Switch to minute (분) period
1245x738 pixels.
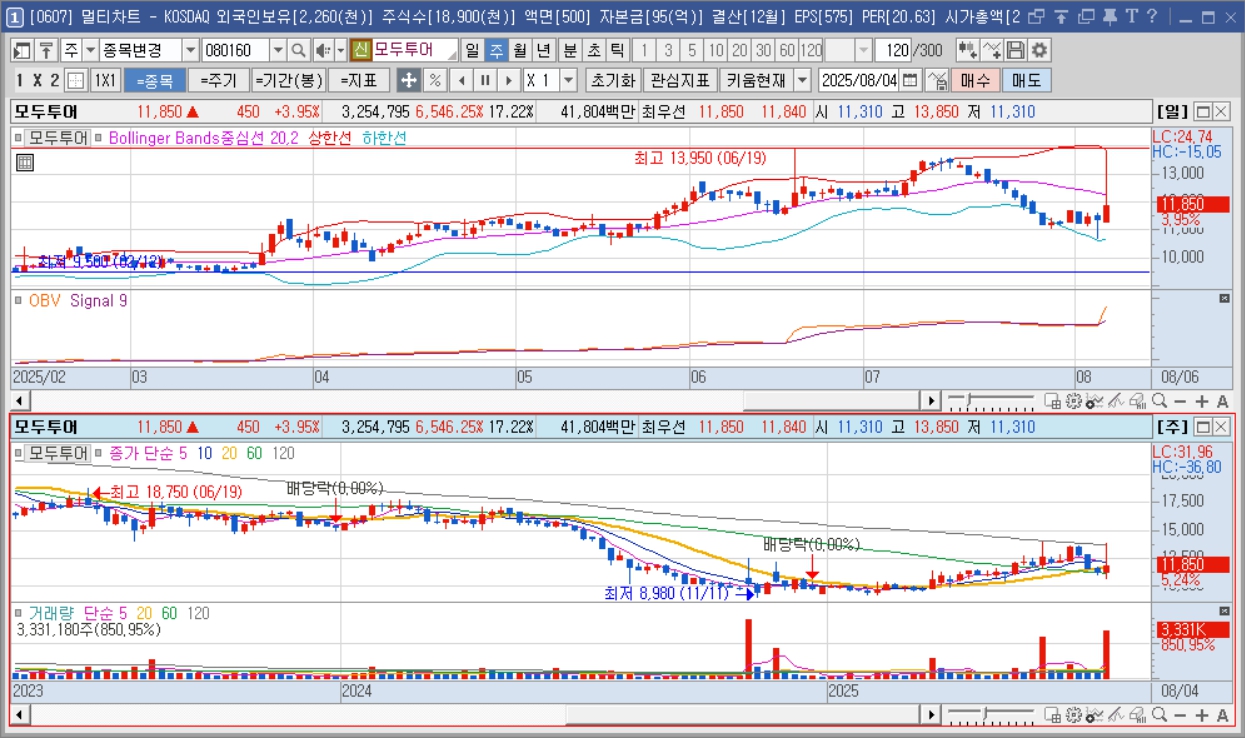(570, 50)
